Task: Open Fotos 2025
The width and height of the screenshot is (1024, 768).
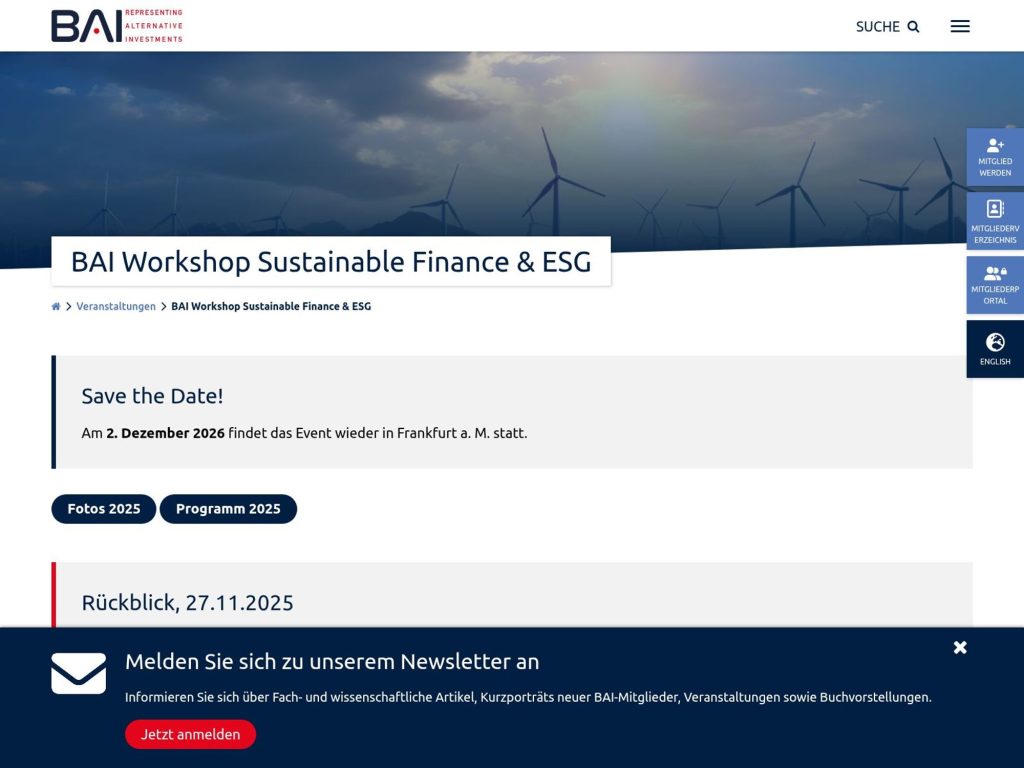Action: (103, 509)
